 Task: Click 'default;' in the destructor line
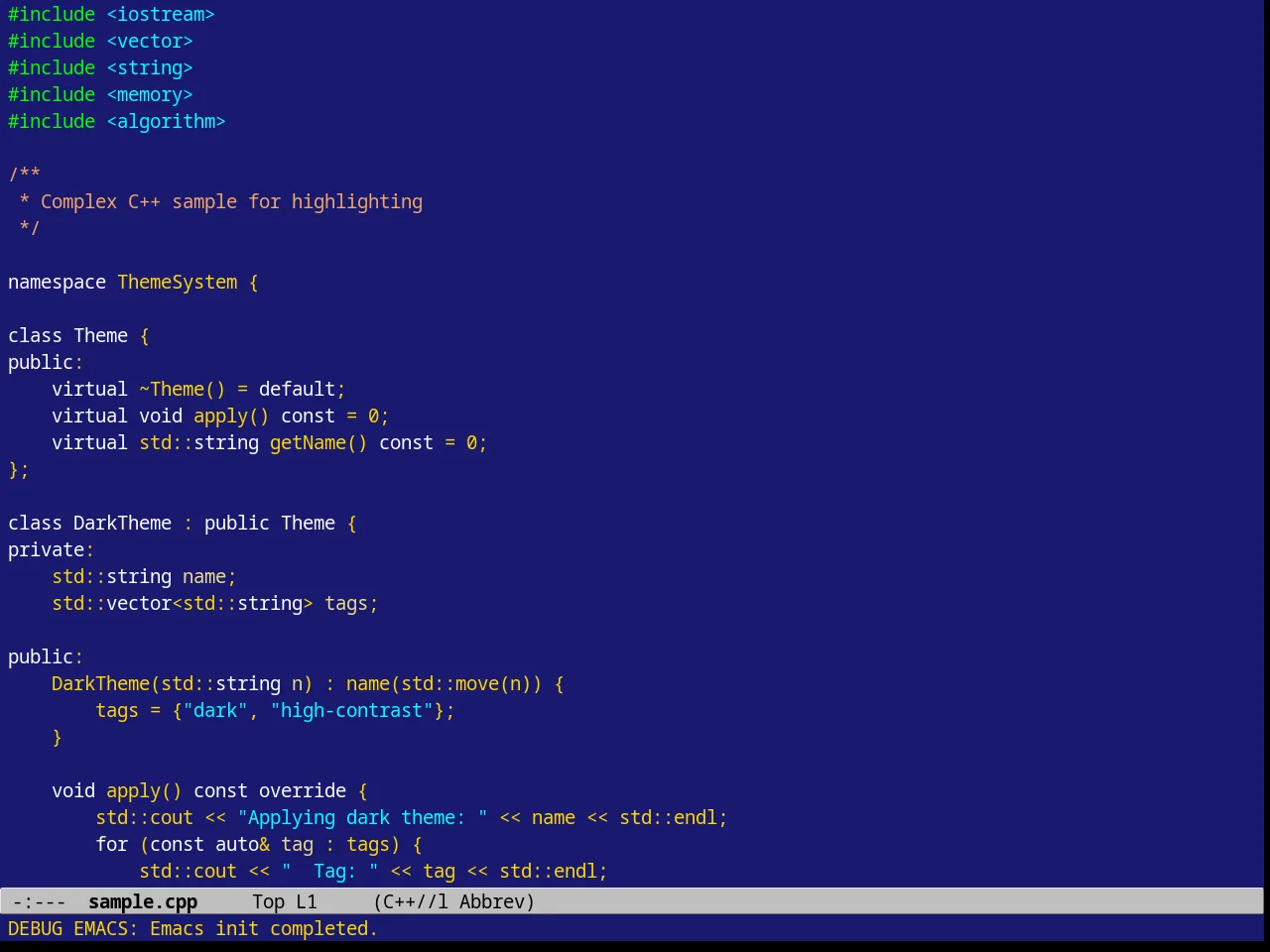(303, 389)
